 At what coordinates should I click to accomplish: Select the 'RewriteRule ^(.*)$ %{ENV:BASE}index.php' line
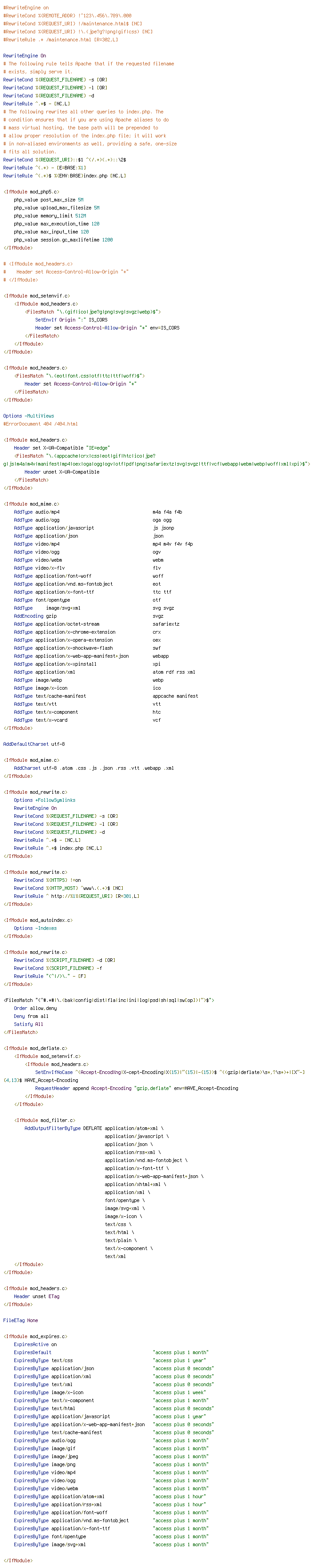pyautogui.click(x=64, y=176)
